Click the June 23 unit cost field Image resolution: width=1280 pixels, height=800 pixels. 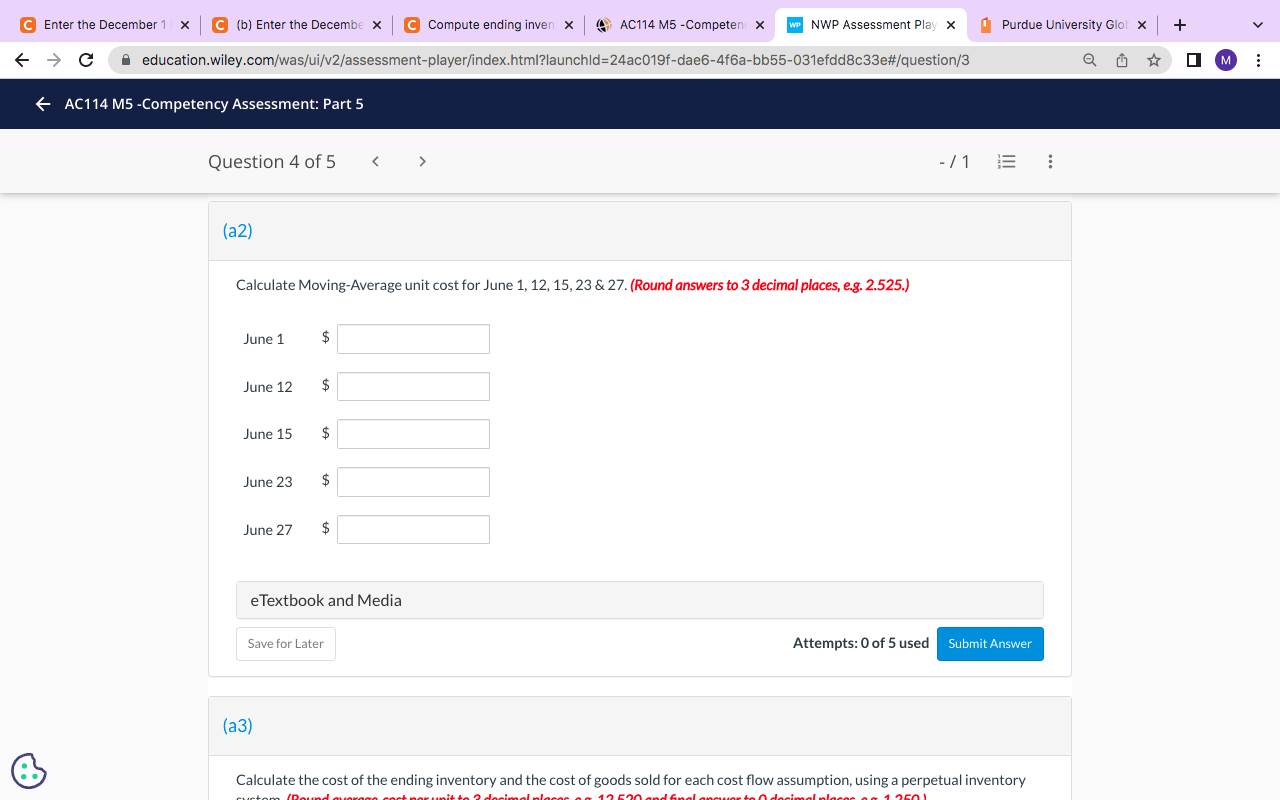pos(413,482)
